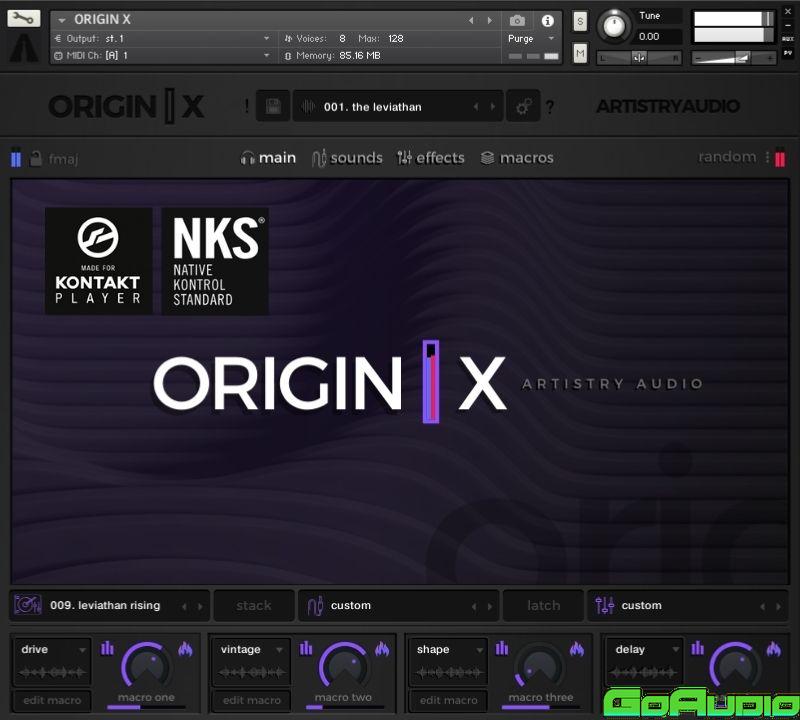Click the bars icon for macro one
Viewport: 800px width, 720px height.
click(x=107, y=648)
